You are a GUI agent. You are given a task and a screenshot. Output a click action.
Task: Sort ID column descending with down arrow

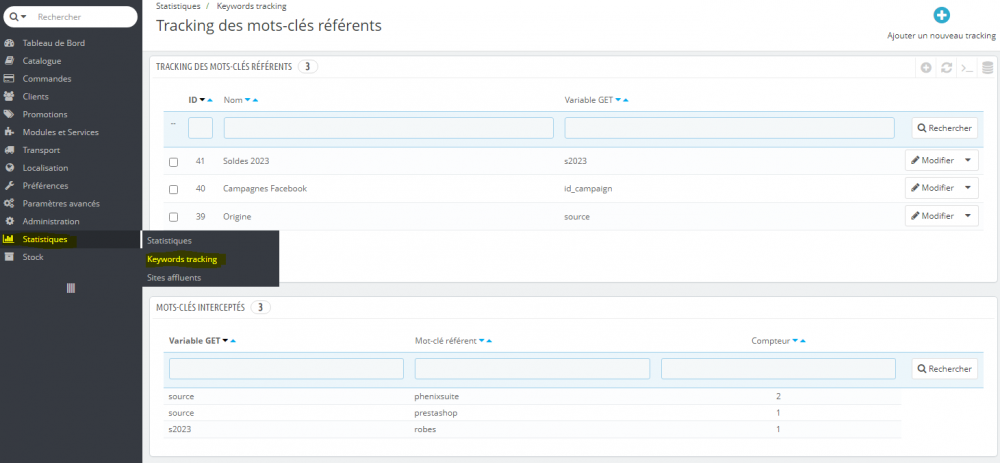(202, 101)
